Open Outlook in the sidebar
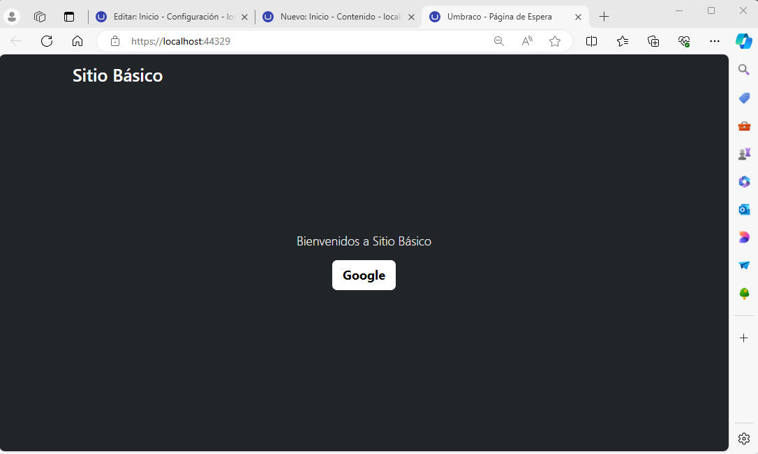 [744, 209]
